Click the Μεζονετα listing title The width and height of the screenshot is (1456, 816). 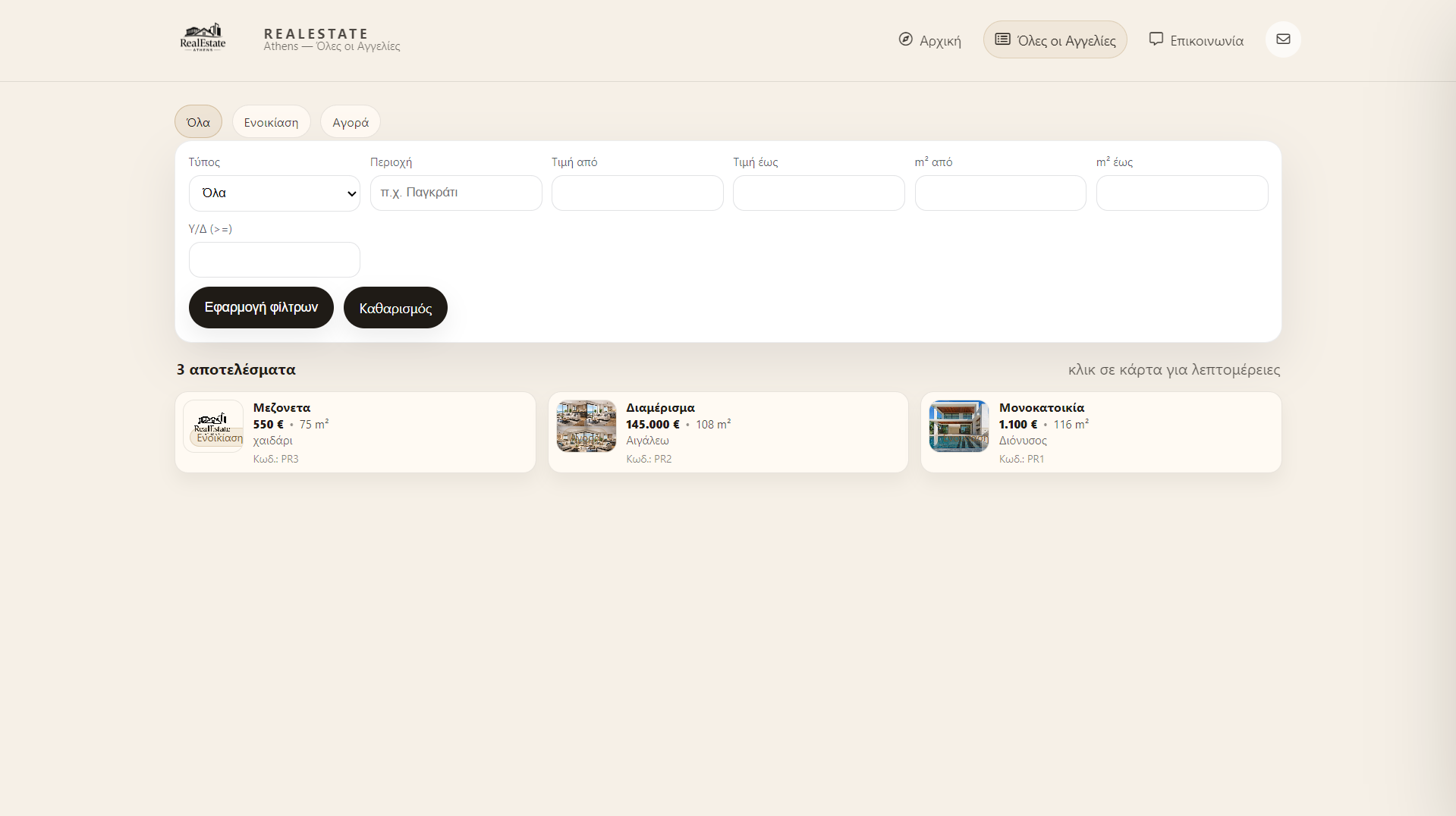(x=281, y=408)
